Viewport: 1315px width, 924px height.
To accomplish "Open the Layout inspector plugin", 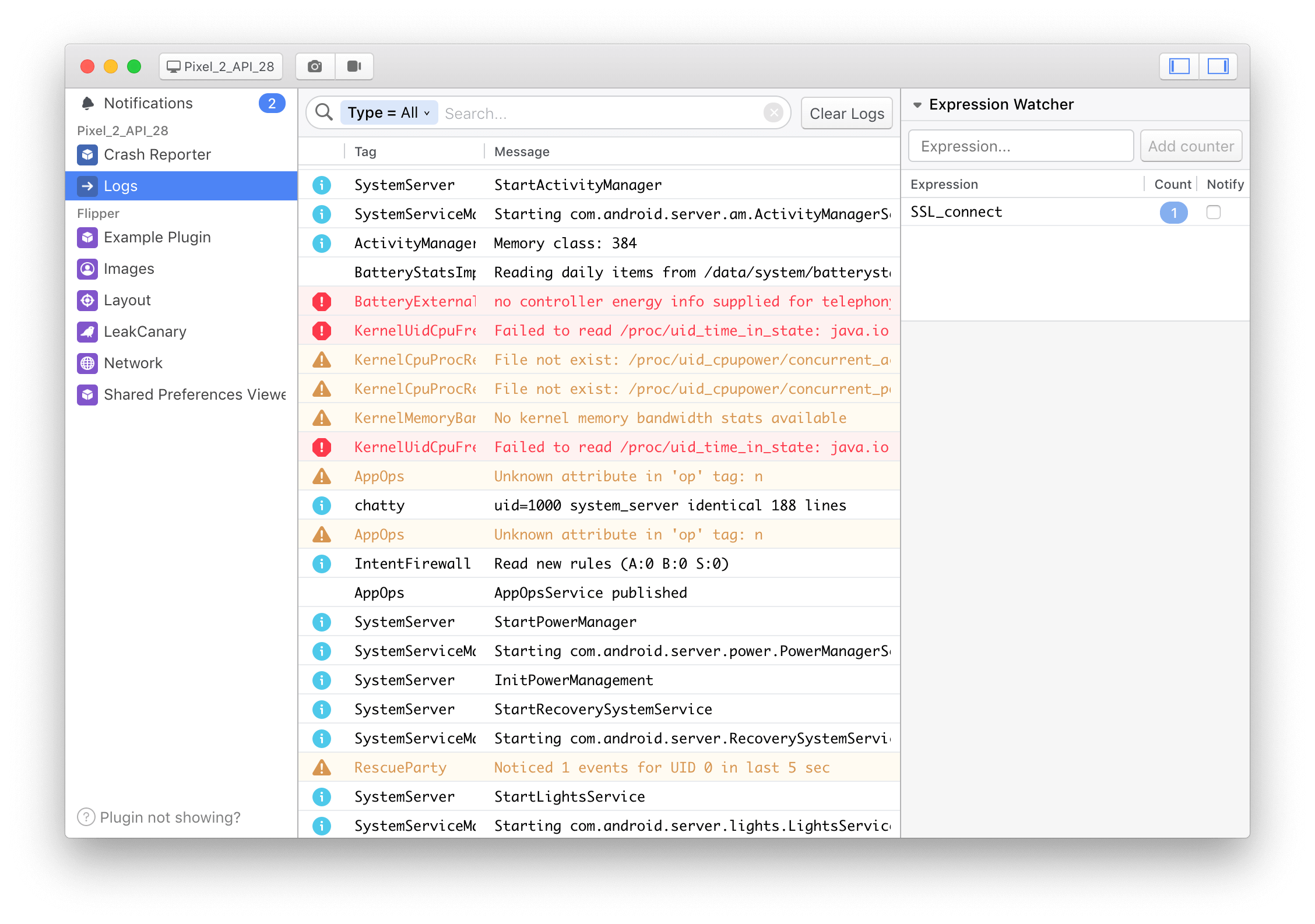I will pos(127,300).
